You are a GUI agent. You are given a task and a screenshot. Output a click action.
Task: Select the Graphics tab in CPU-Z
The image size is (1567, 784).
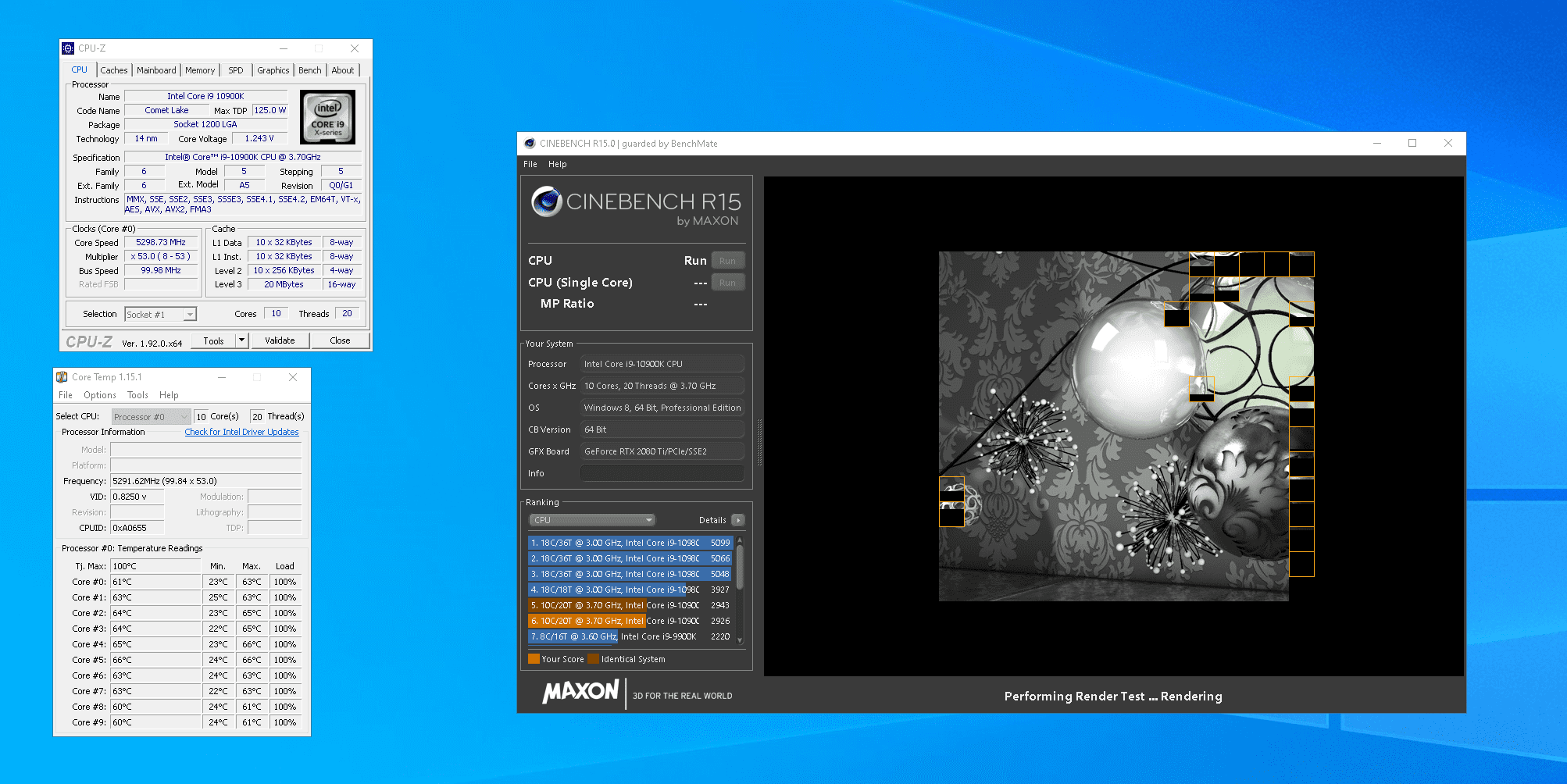[x=273, y=70]
